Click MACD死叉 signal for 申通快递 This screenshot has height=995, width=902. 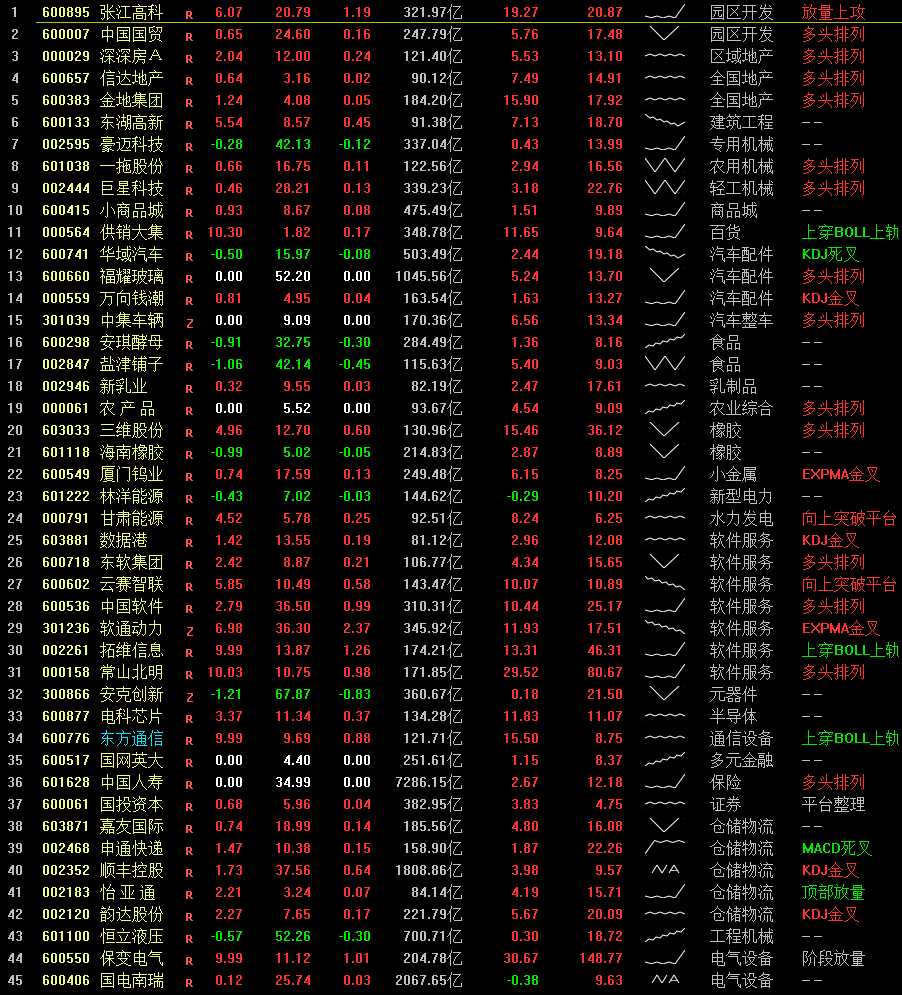(x=837, y=848)
